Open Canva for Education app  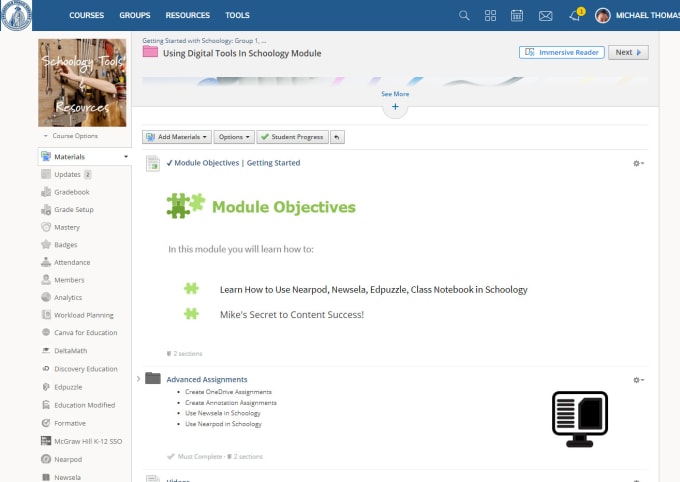85,333
